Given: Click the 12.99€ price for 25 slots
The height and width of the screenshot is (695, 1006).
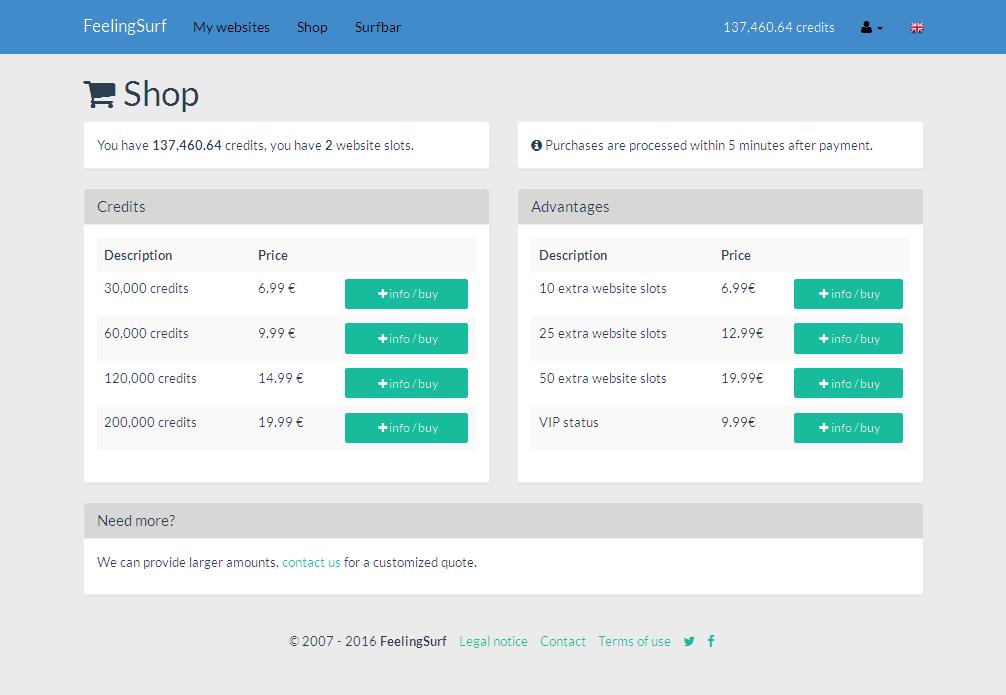Looking at the screenshot, I should [x=742, y=333].
